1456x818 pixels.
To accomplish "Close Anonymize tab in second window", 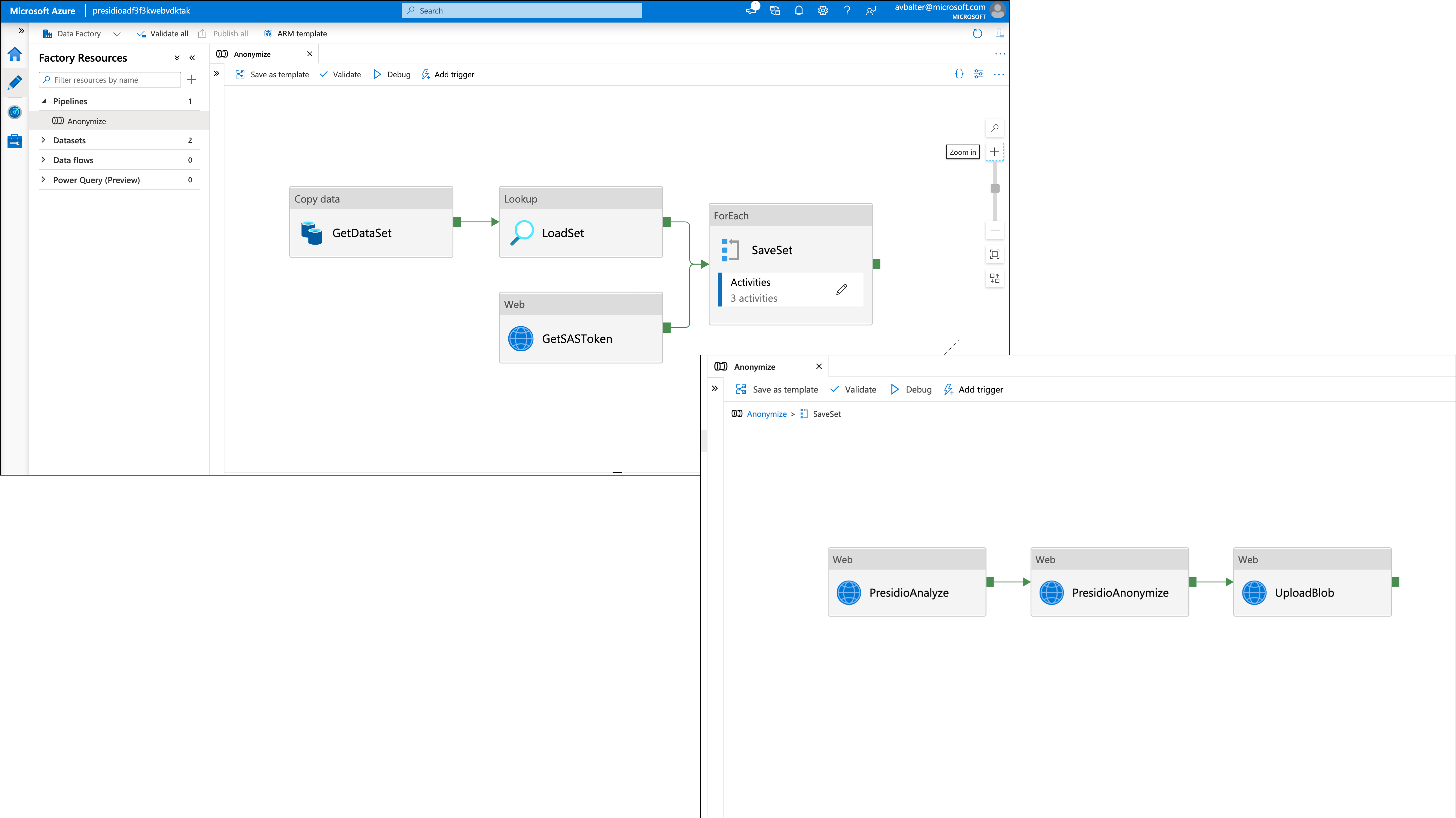I will pos(819,366).
